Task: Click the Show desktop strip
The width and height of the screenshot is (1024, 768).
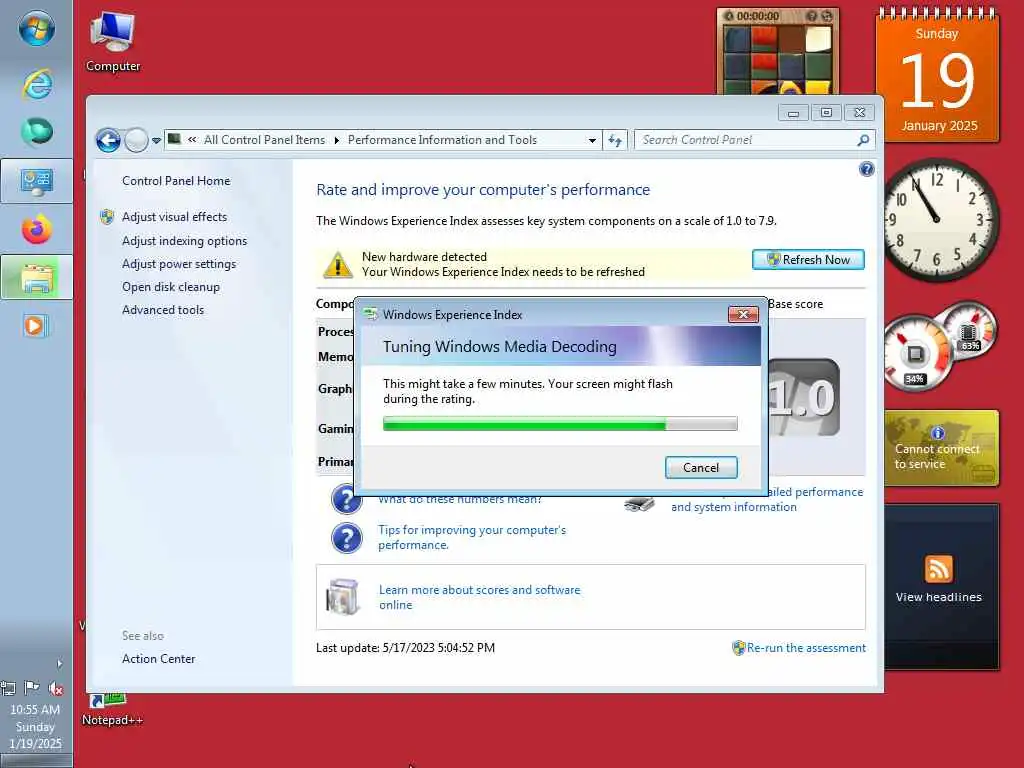Action: coord(37,761)
